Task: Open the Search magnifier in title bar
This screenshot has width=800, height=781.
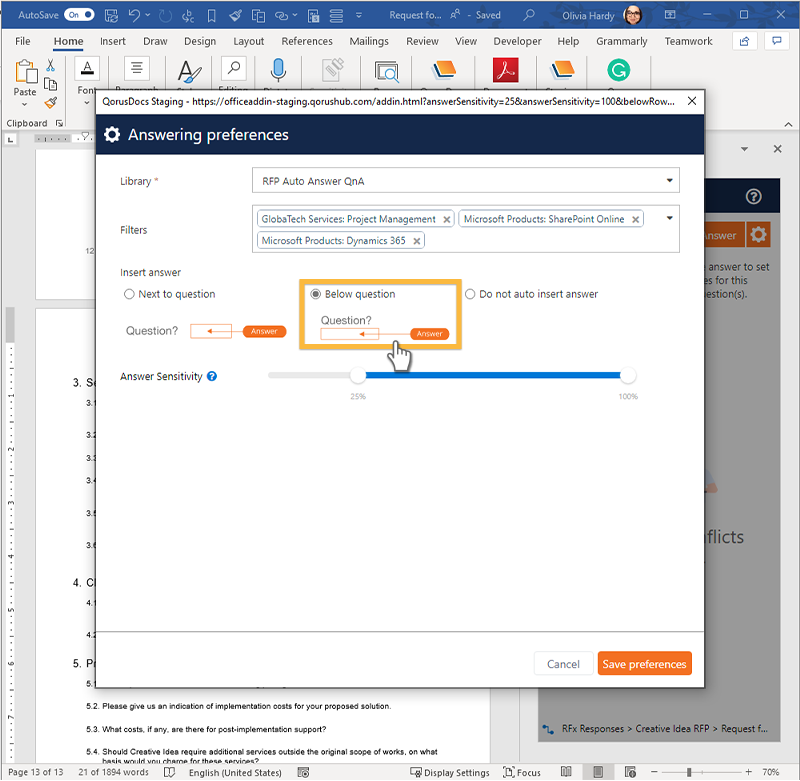Action: (529, 15)
